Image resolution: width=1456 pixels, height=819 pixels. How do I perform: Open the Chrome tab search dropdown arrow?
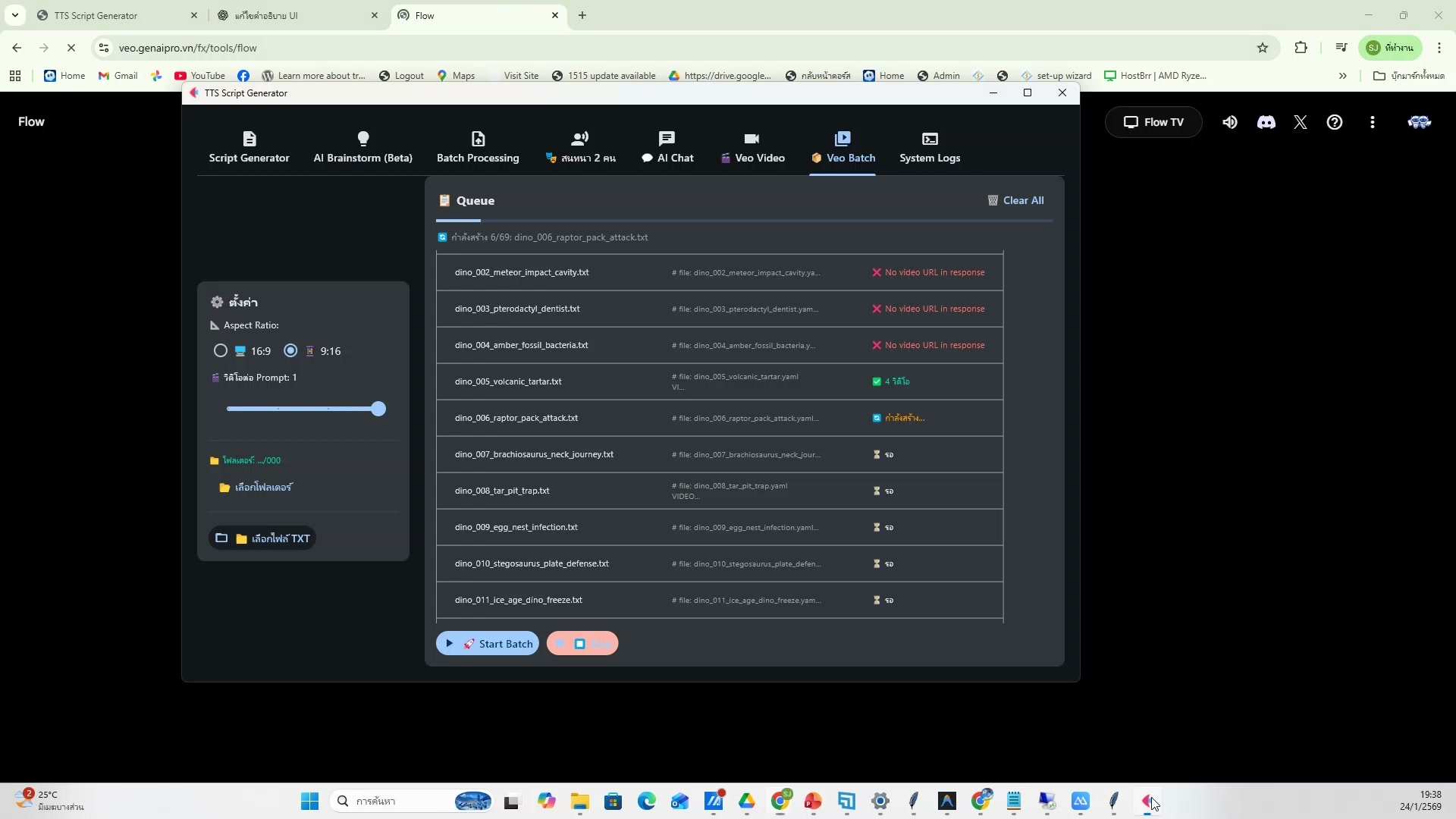click(x=14, y=15)
